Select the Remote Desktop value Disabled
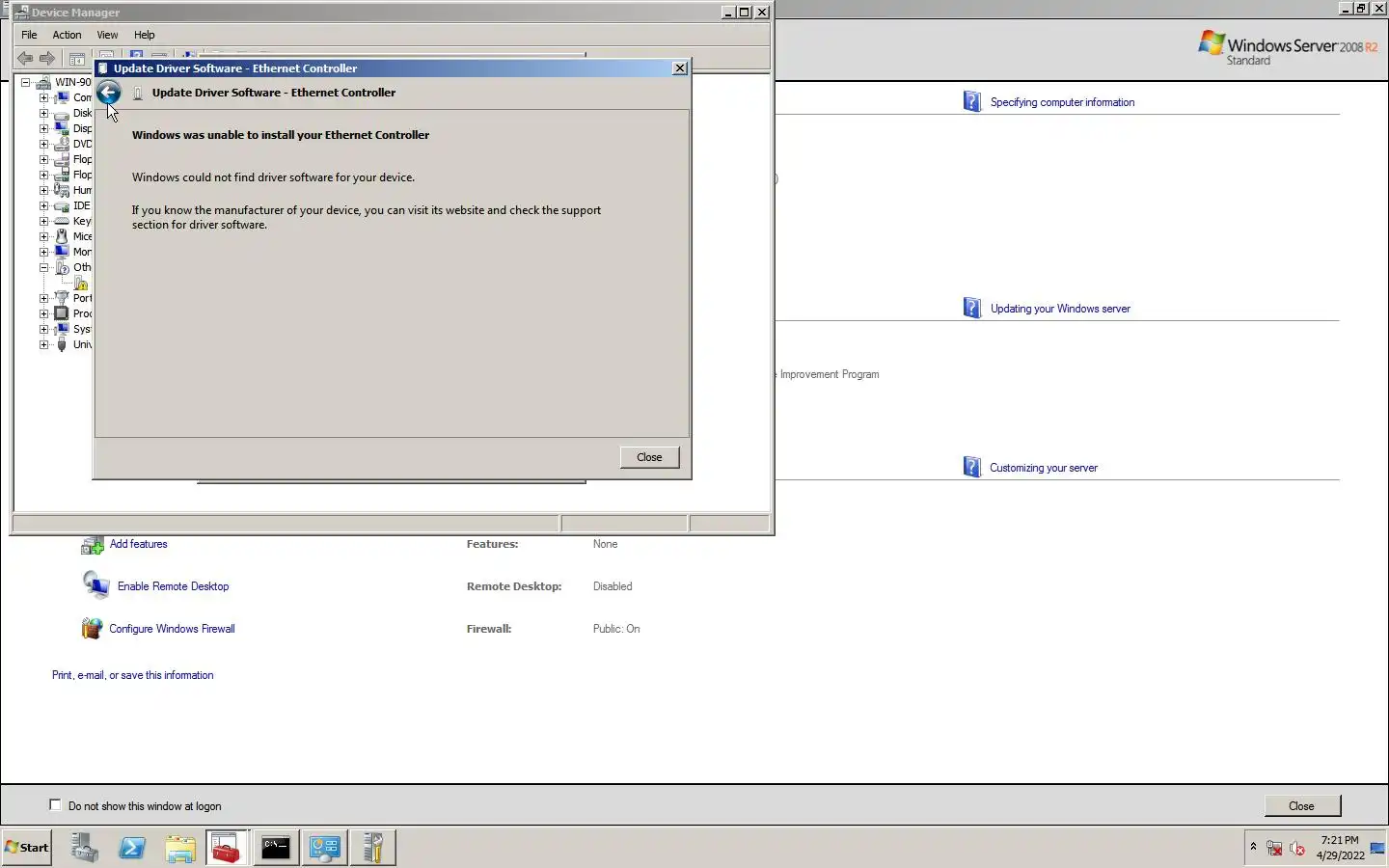Screen dimensions: 1389x868 613,586
